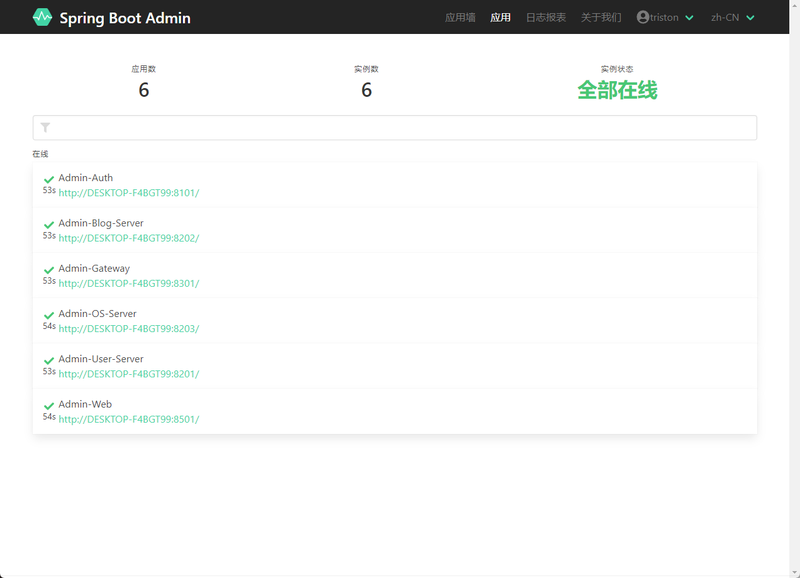Select the Admin-Auth application name
800x578 pixels.
pos(86,178)
